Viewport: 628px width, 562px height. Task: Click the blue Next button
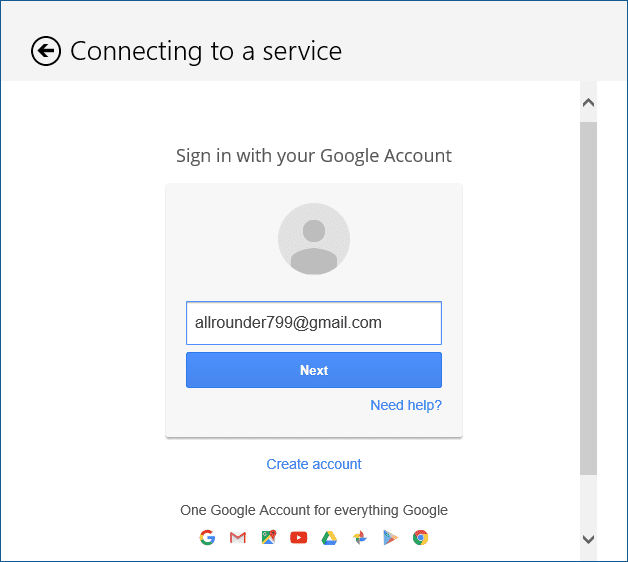pos(314,370)
